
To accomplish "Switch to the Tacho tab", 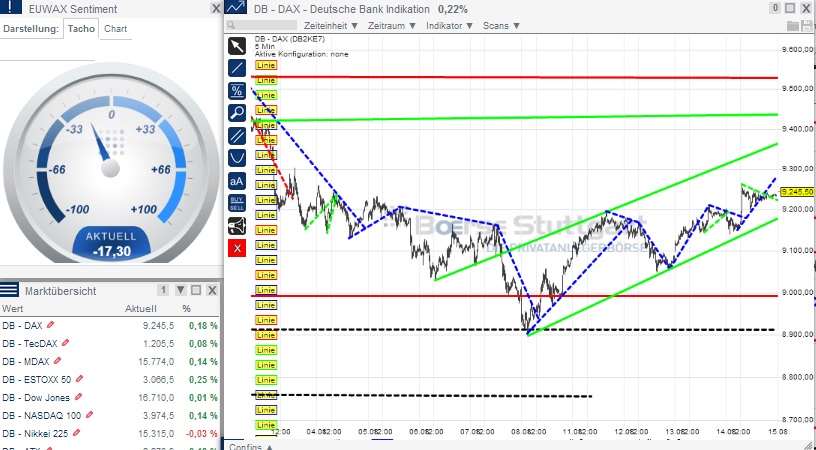I will click(x=81, y=29).
